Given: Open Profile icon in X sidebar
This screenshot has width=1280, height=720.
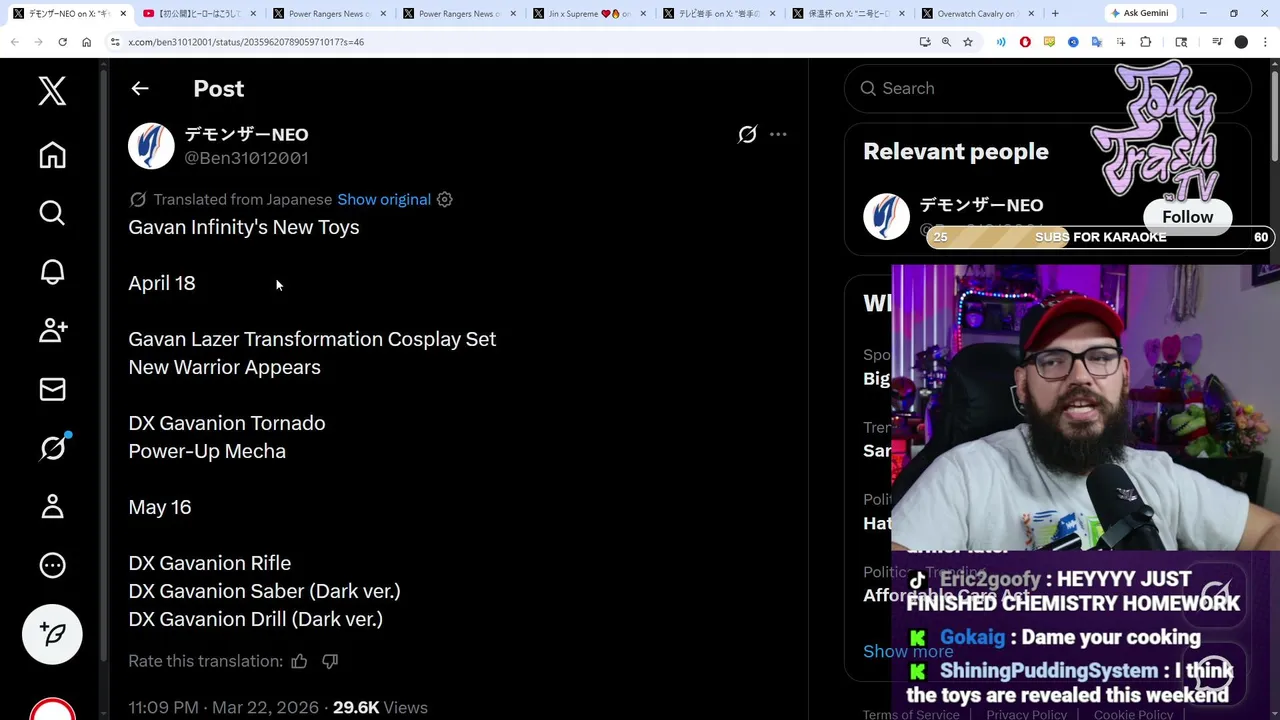Looking at the screenshot, I should click(52, 506).
